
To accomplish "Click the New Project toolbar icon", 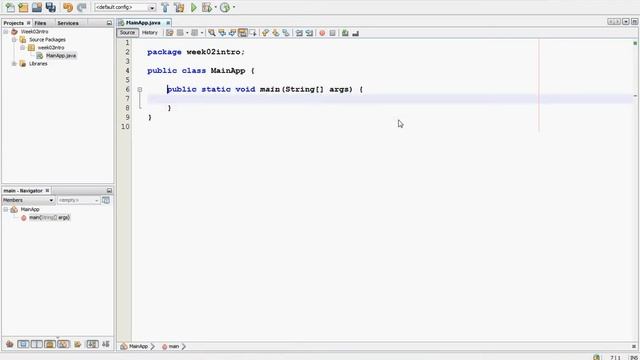I will [x=23, y=7].
